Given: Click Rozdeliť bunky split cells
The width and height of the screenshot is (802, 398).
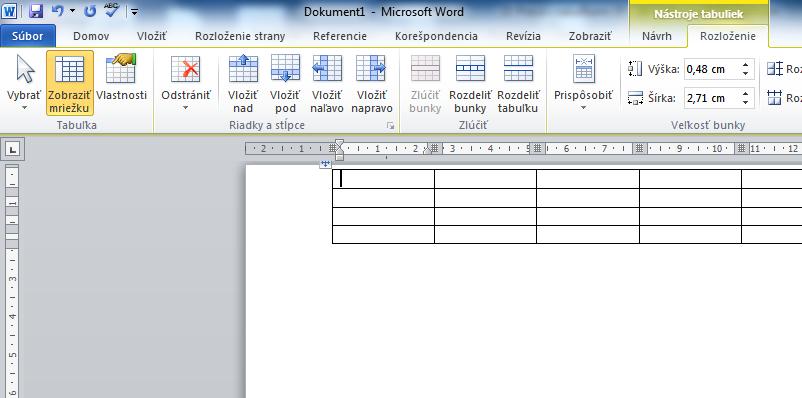Looking at the screenshot, I should click(x=470, y=83).
